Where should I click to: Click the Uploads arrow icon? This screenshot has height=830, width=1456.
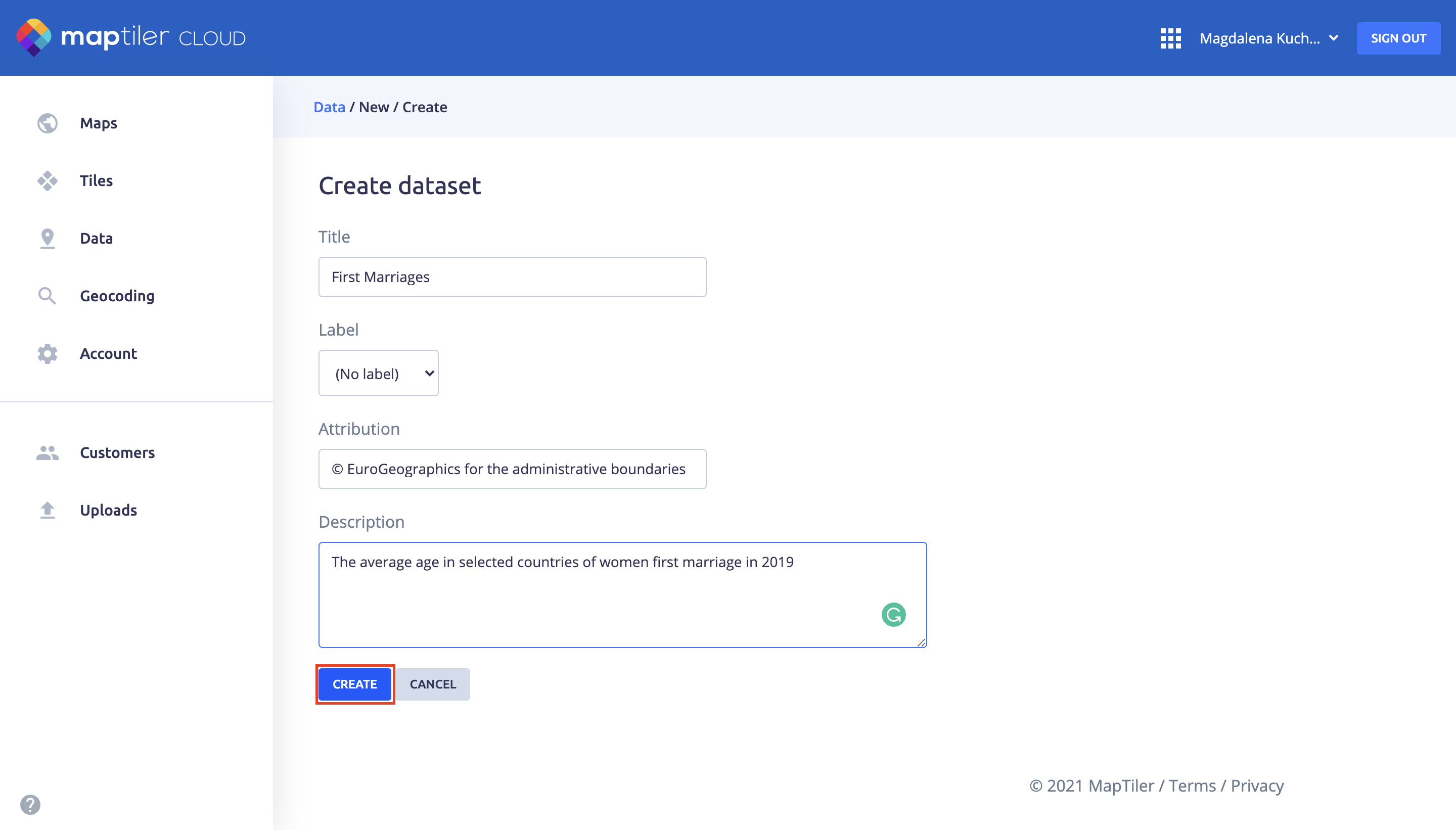click(x=48, y=510)
